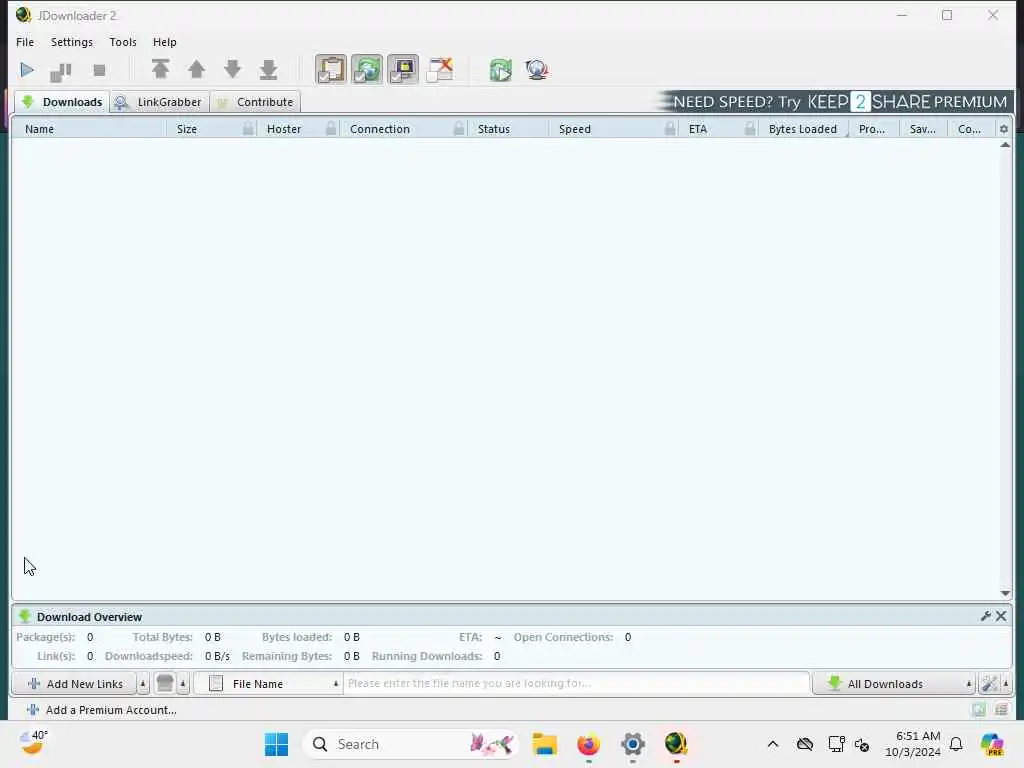1024x768 pixels.
Task: Toggle lock on the Size column
Action: 248,129
